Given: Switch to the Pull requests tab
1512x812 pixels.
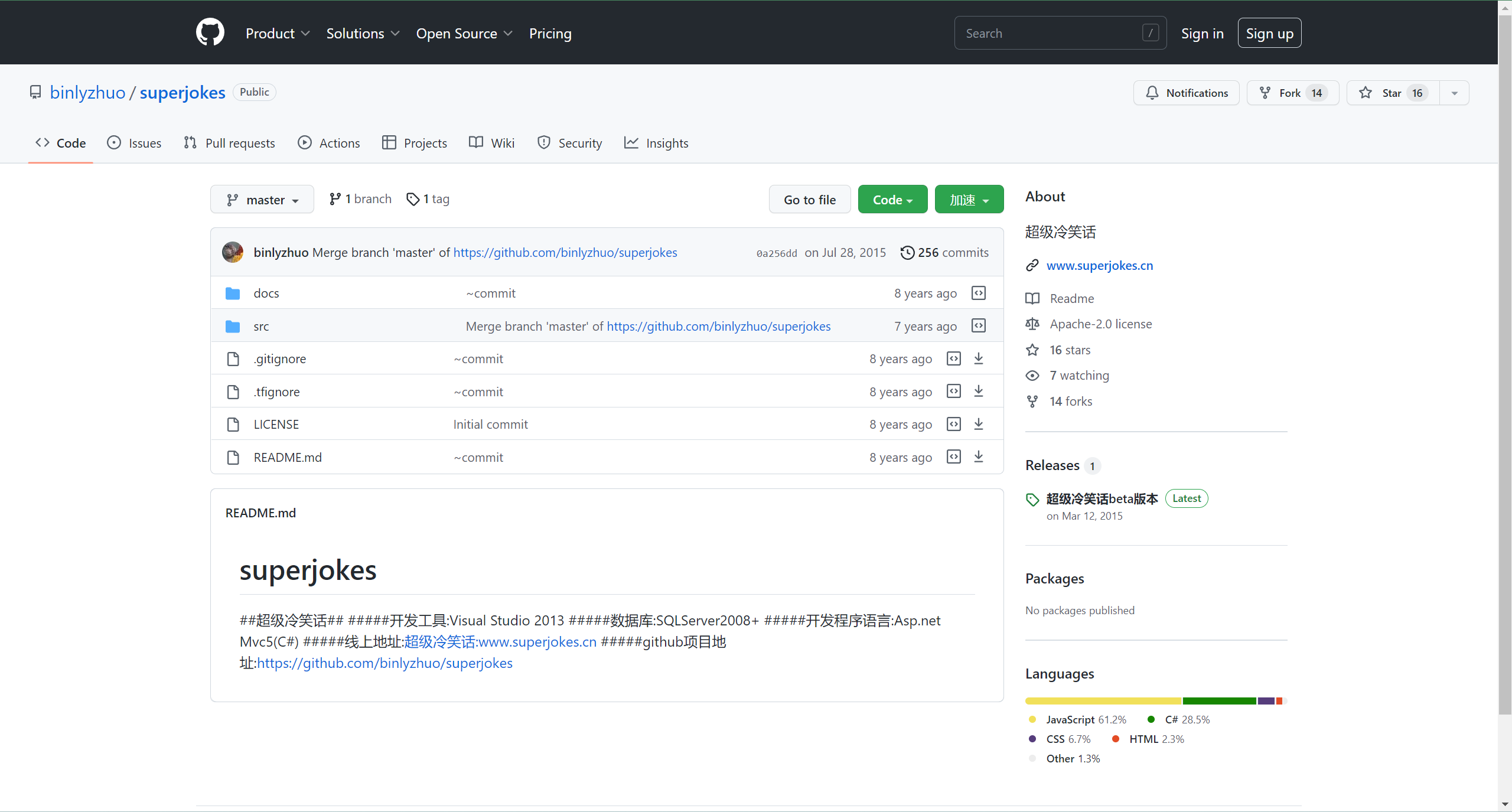Looking at the screenshot, I should point(229,143).
